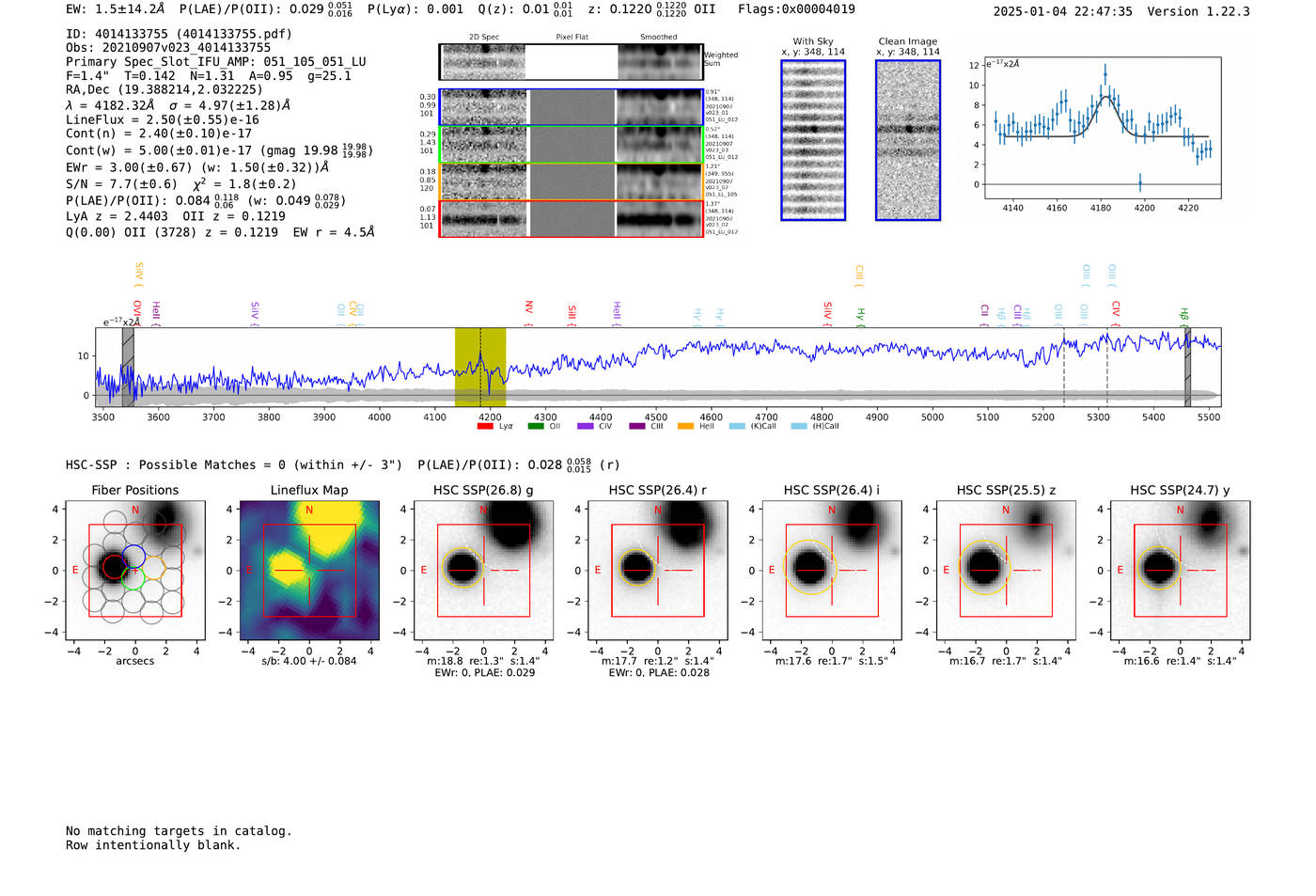Click the Clean Image 2D cutout
Image resolution: width=1316 pixels, height=896 pixels.
click(908, 140)
